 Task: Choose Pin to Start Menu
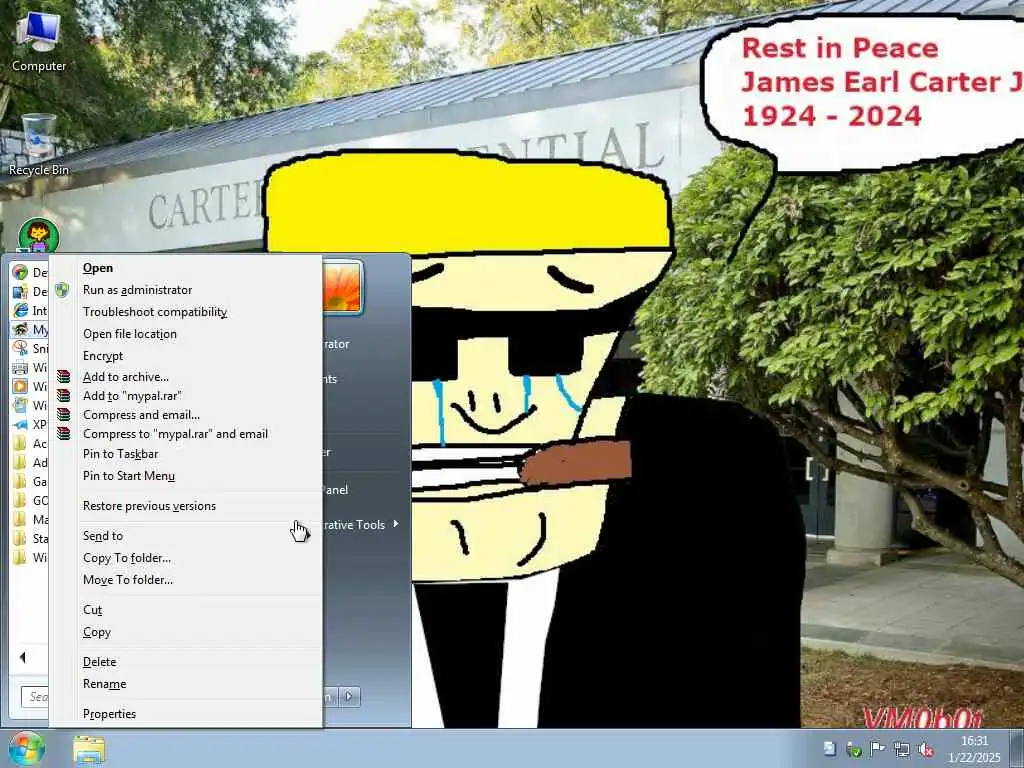(185, 476)
